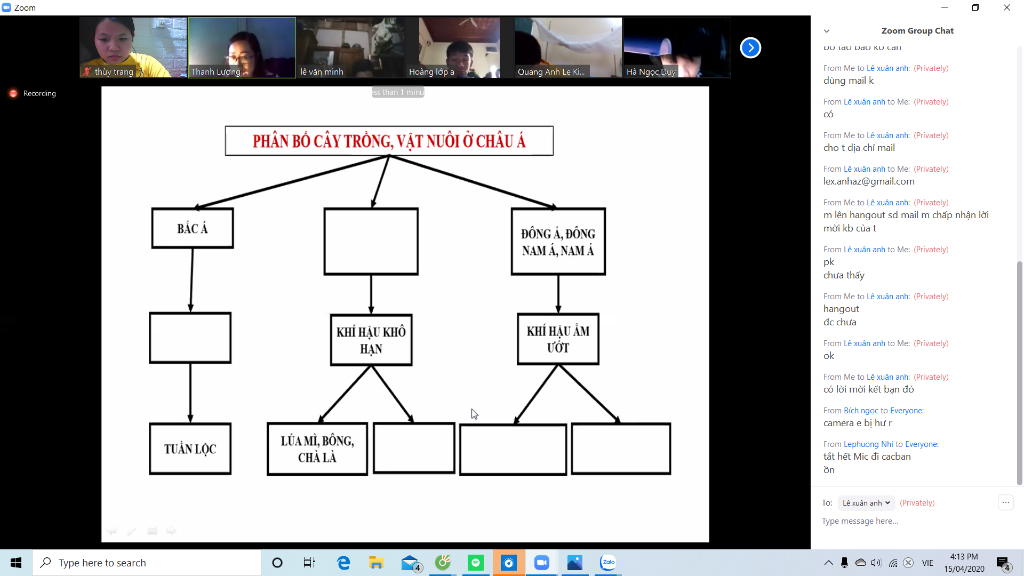Screen dimensions: 1024x576
Task: Click Everyone in Lephuong Nhi's message header
Action: (x=921, y=444)
